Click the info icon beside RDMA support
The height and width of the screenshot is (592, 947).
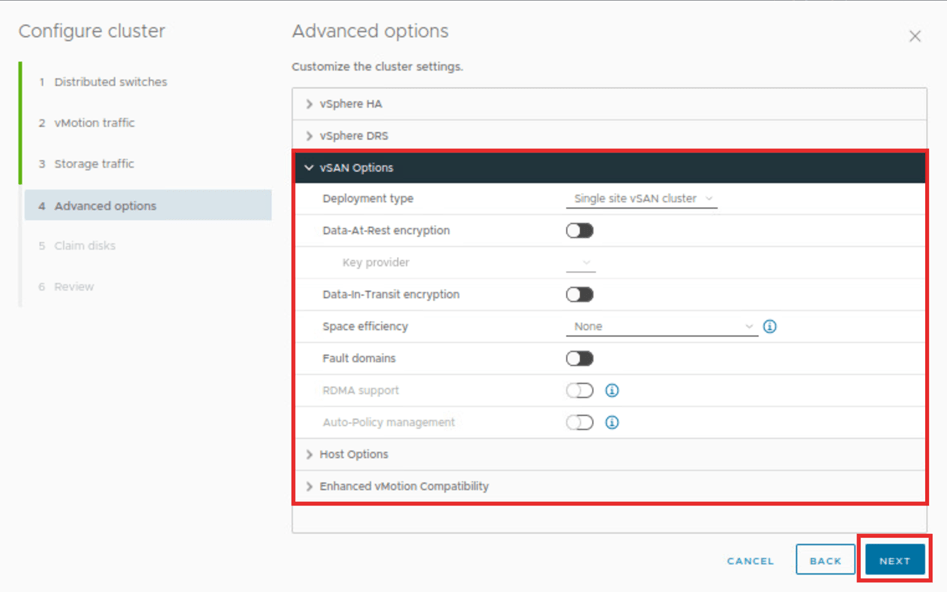pyautogui.click(x=612, y=391)
